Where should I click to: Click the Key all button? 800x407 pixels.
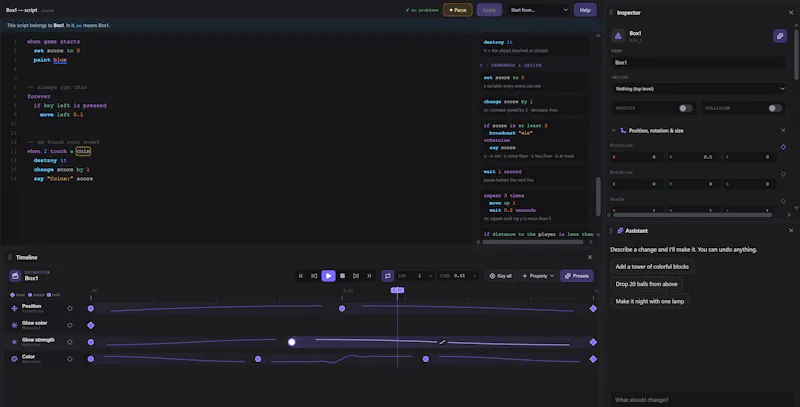[x=500, y=276]
